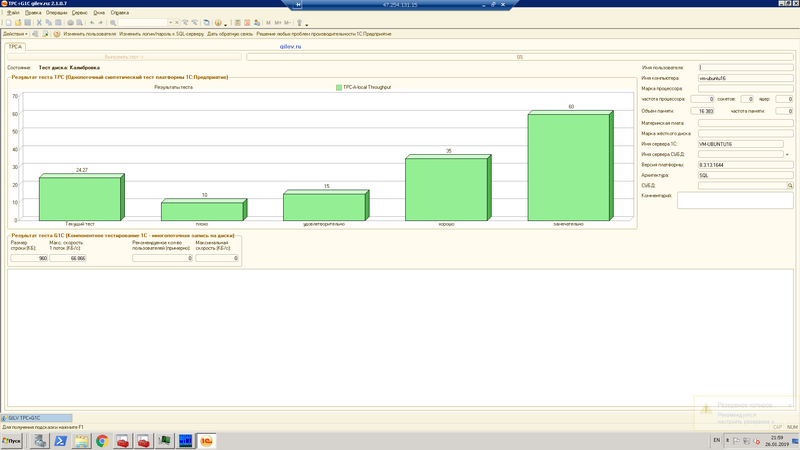Open File Explorer from the taskbar
800x450 pixels.
(x=81, y=441)
